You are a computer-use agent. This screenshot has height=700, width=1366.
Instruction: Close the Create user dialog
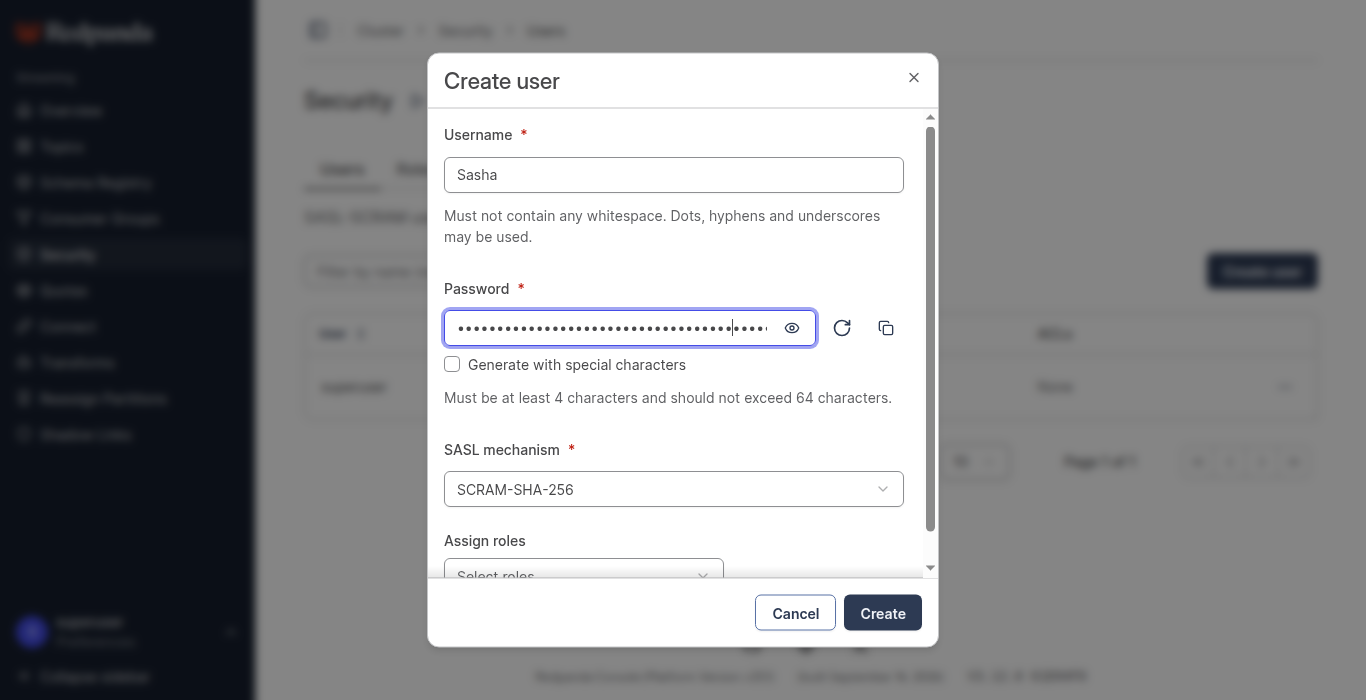[913, 78]
